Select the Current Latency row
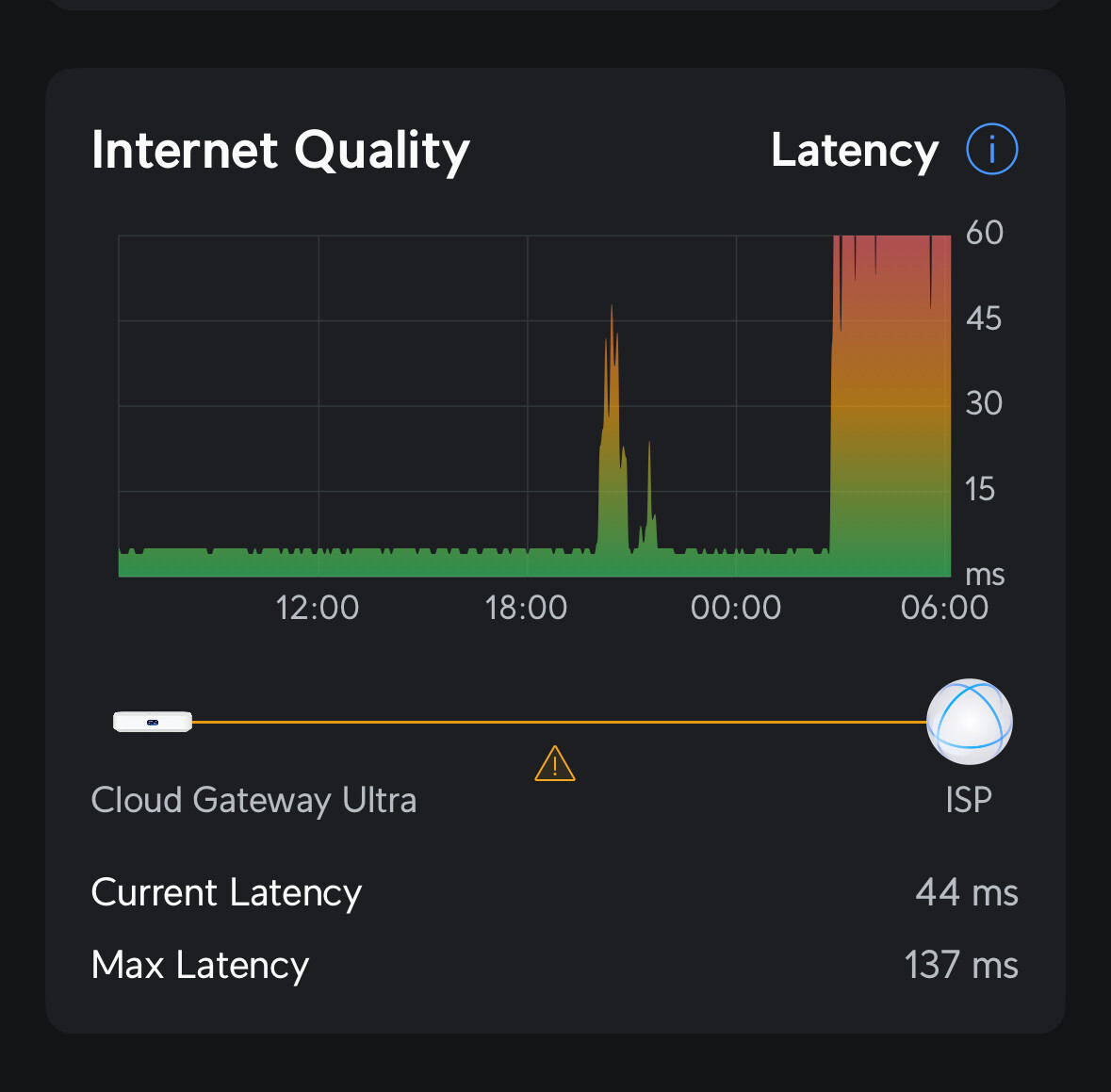The image size is (1111, 1092). (x=555, y=892)
